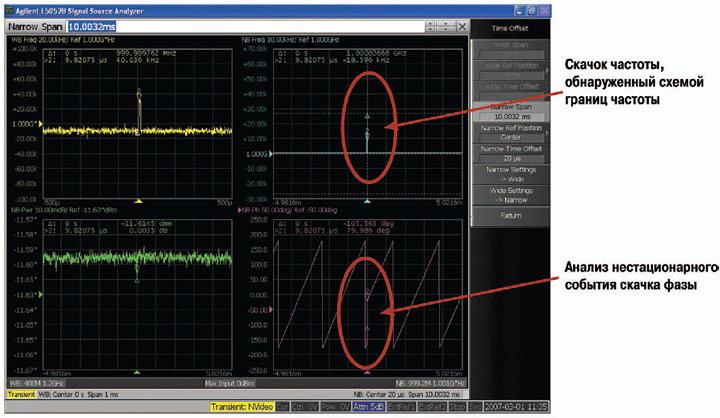
Task: Select delta marker triangle on NB Freq trace
Action: click(367, 116)
